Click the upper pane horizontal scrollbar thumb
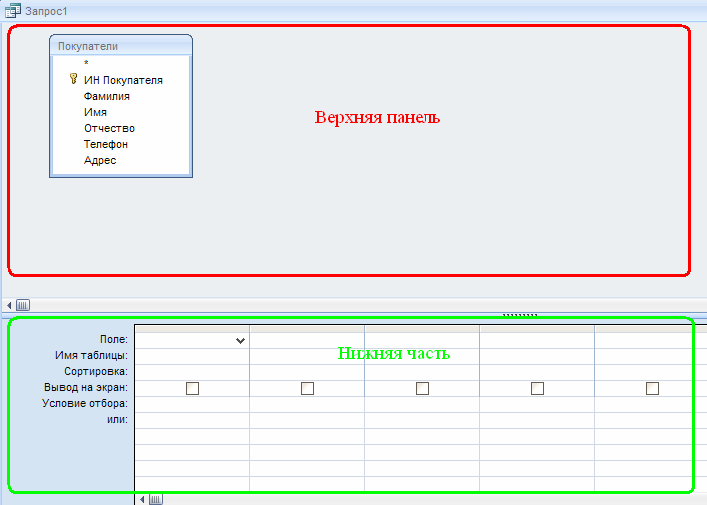The height and width of the screenshot is (505, 707). click(23, 305)
